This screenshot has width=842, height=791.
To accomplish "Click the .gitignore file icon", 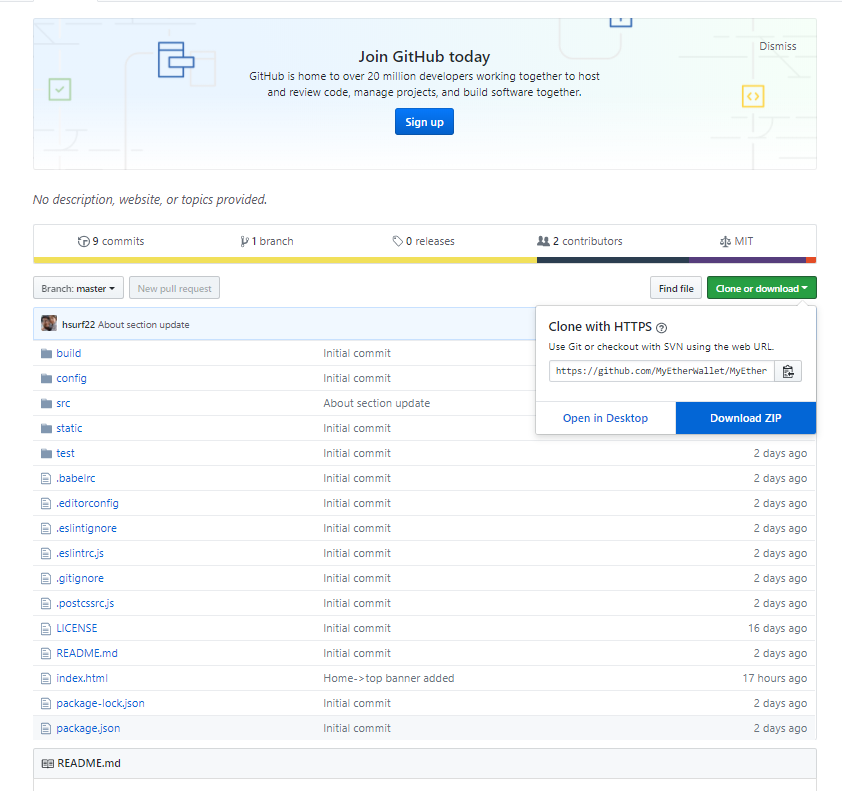I will click(46, 578).
